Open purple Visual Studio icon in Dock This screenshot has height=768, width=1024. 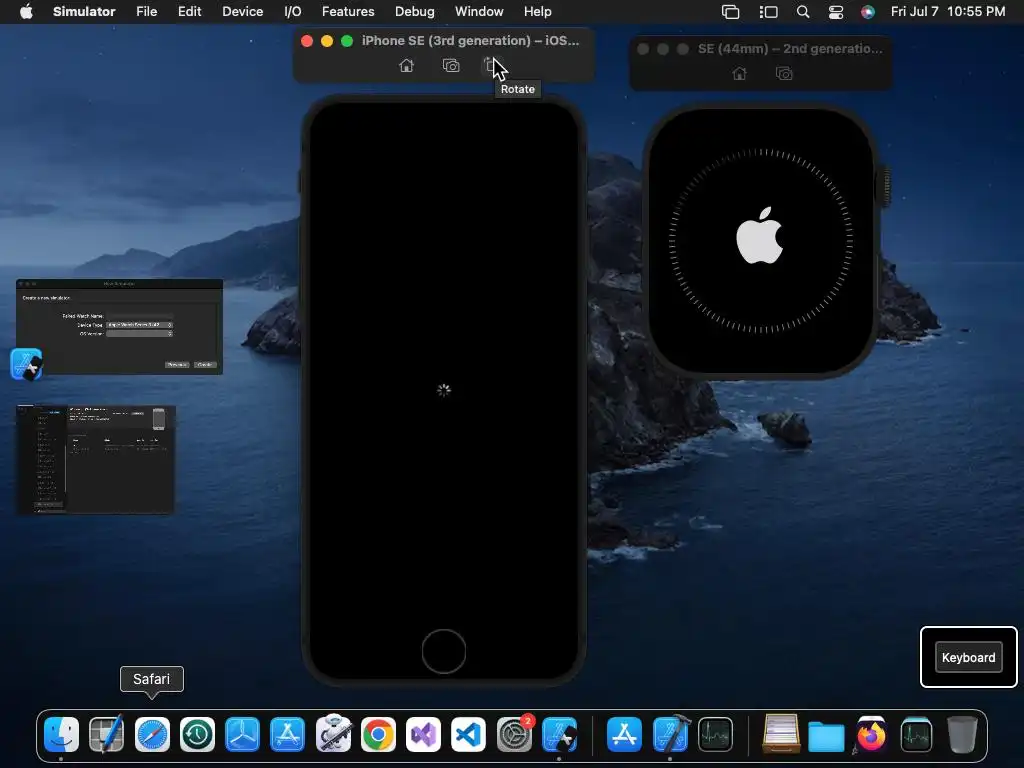[x=423, y=735]
